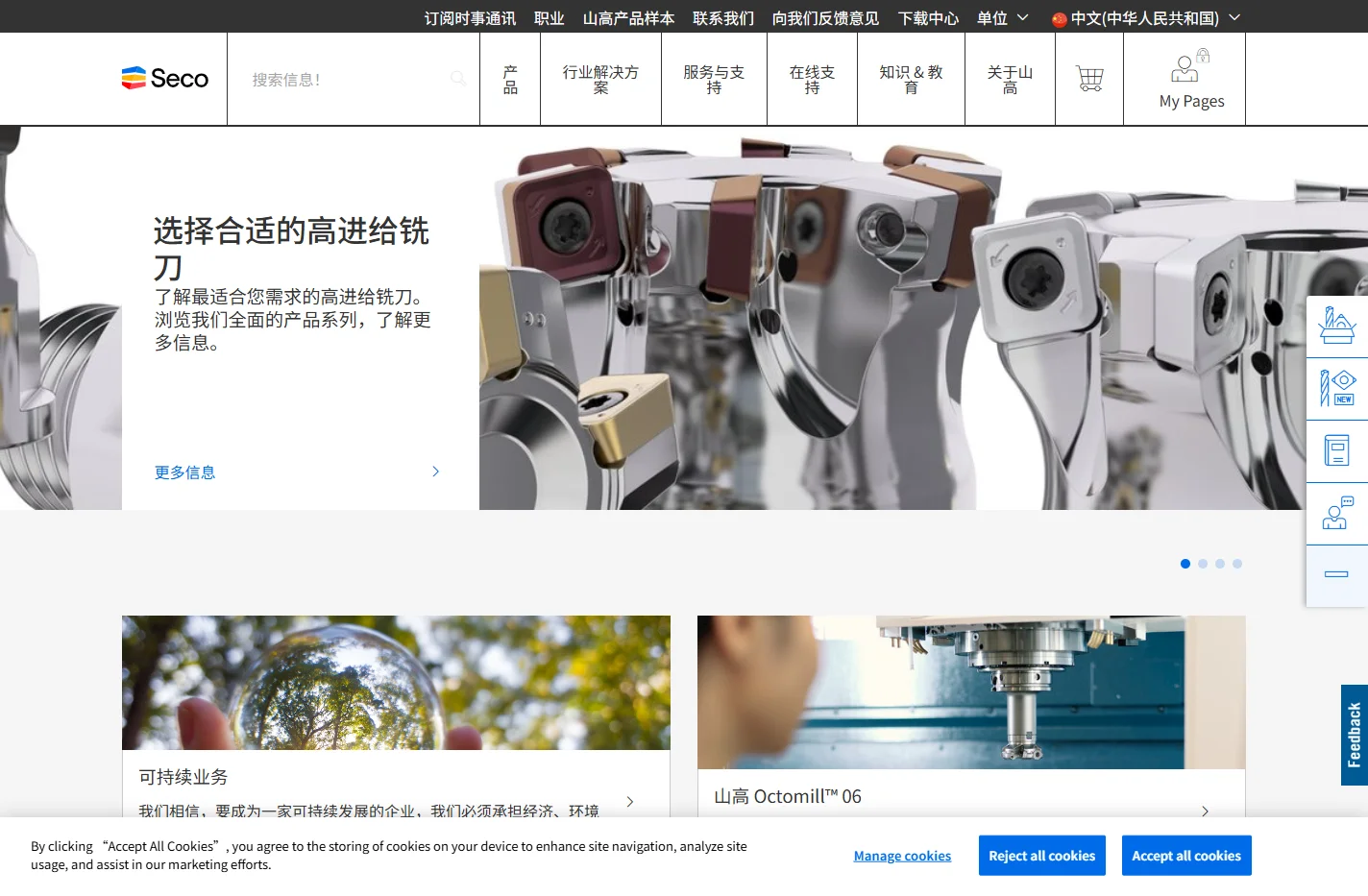Click the hero heading 选择合适的高进给铣刀
Screen dimensions: 1368x896
point(291,248)
